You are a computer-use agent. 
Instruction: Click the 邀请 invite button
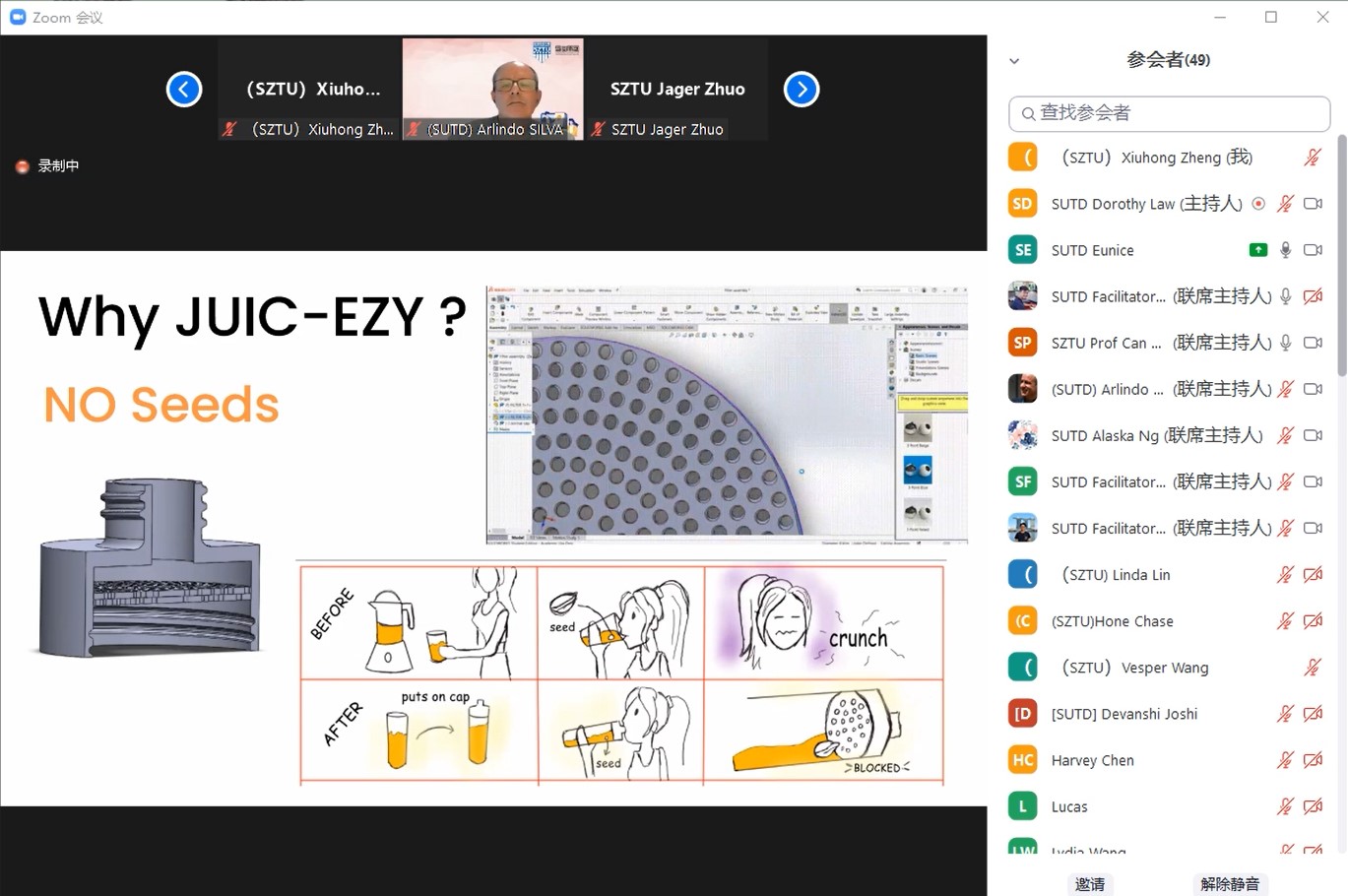point(1090,883)
